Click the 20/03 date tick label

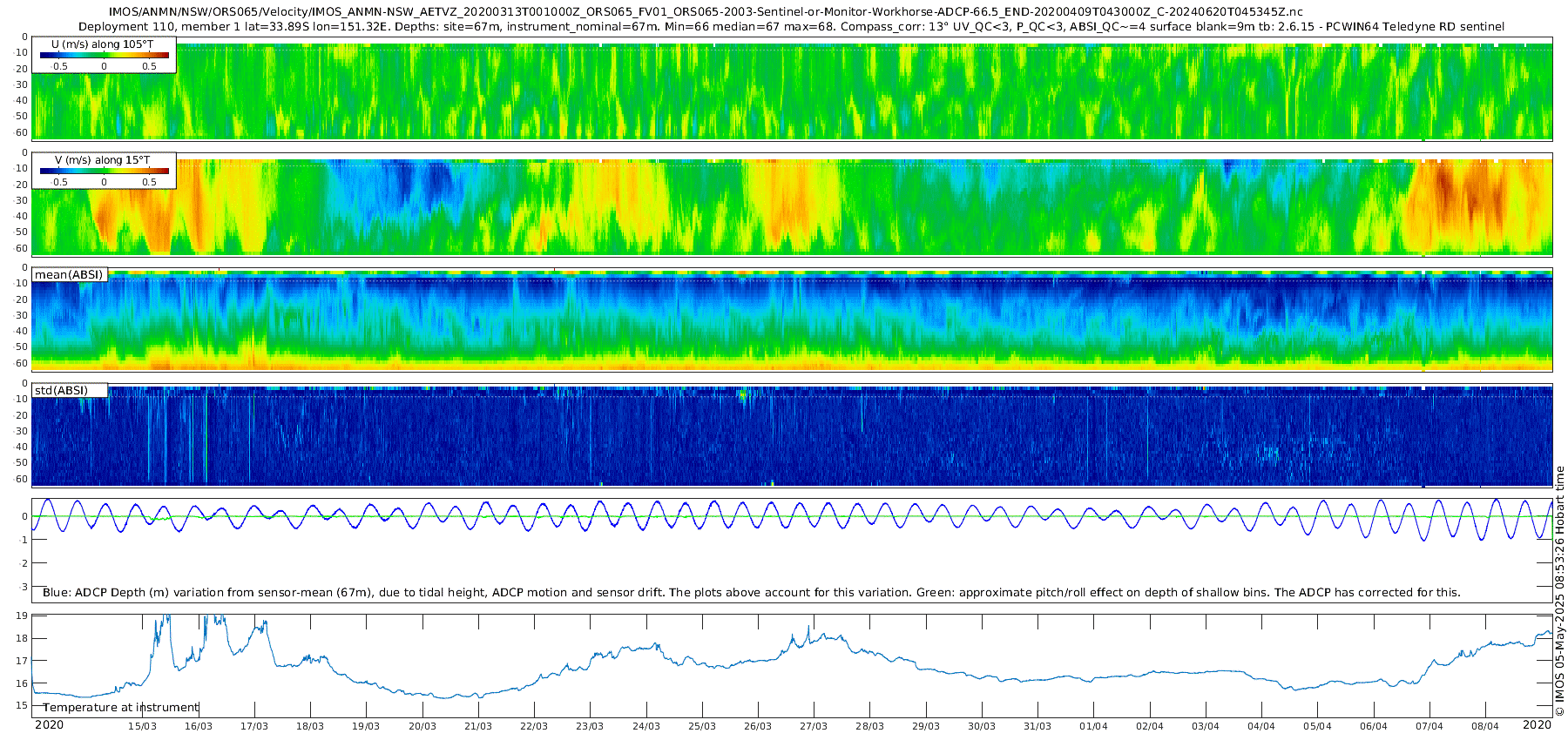pyautogui.click(x=422, y=726)
